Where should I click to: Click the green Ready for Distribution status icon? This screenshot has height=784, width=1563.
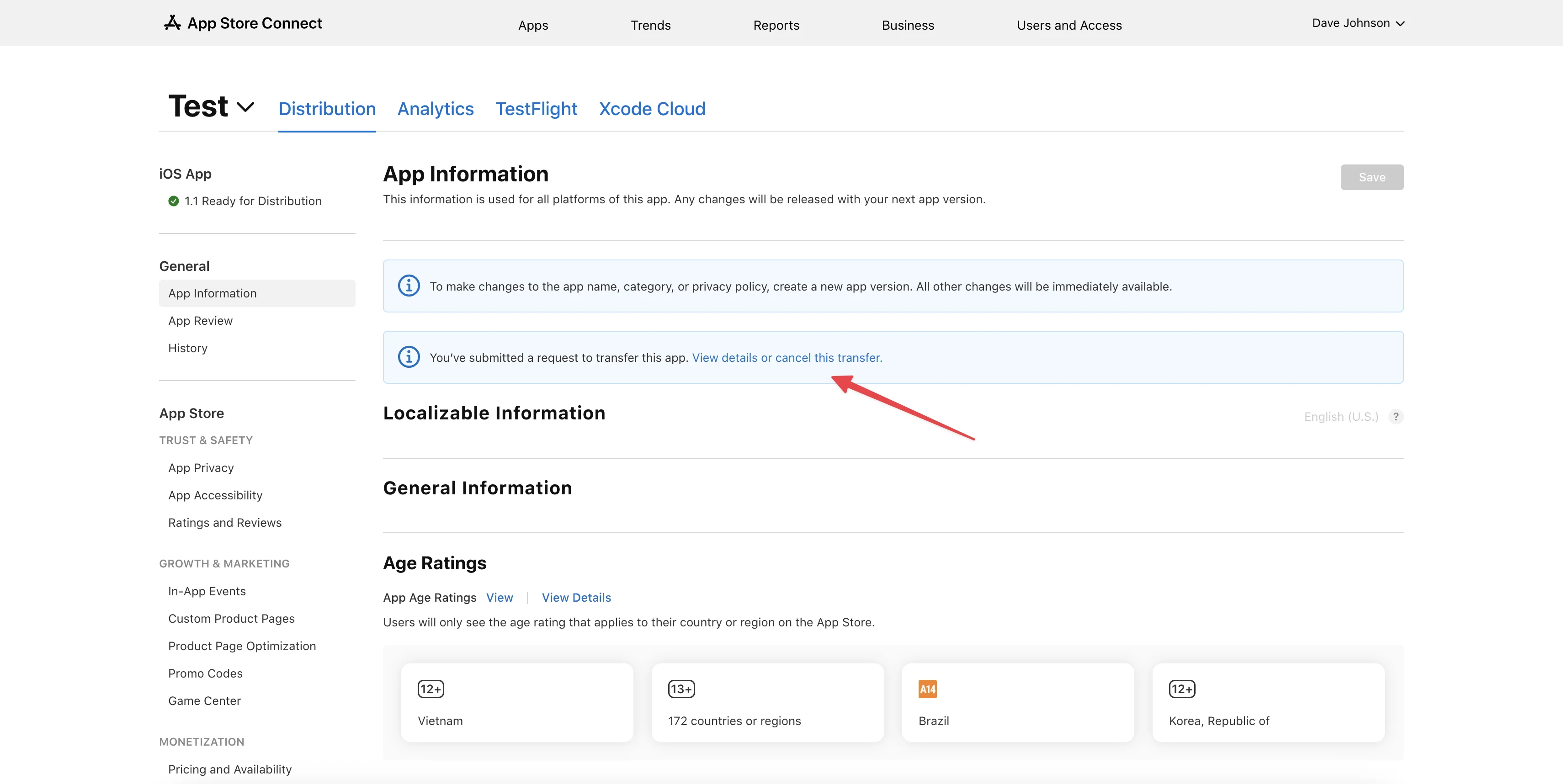tap(174, 201)
